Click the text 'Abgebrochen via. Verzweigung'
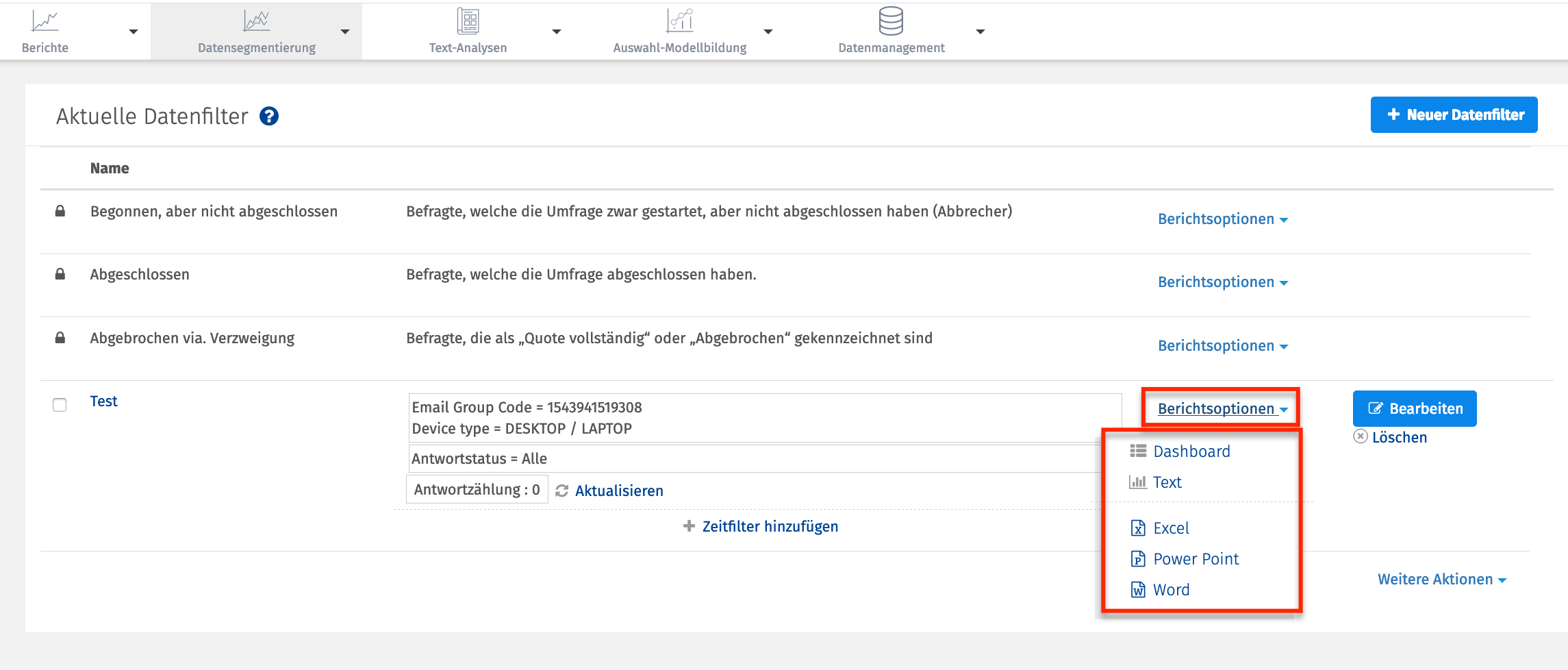 point(192,338)
